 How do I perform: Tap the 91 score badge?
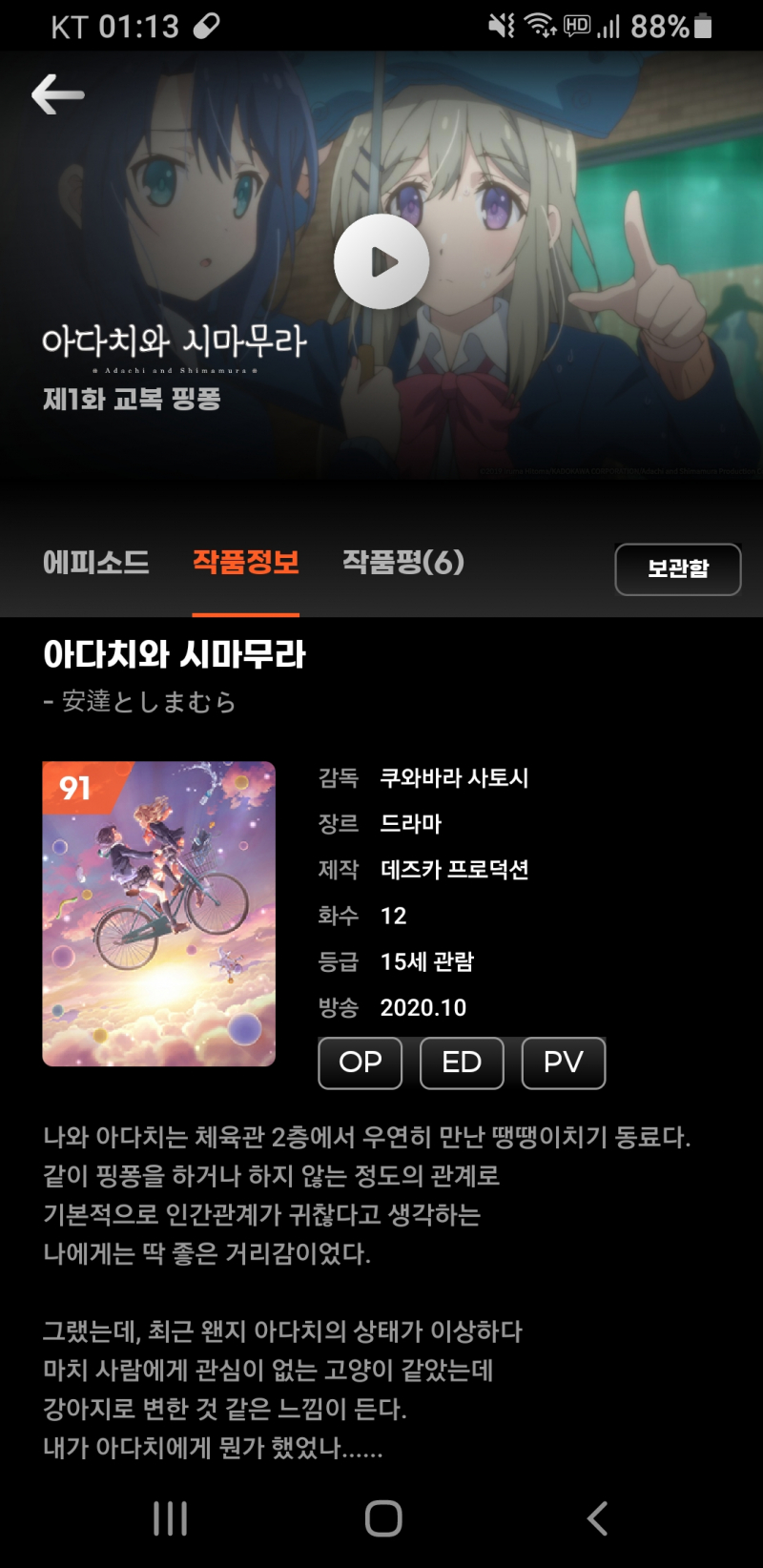click(75, 788)
